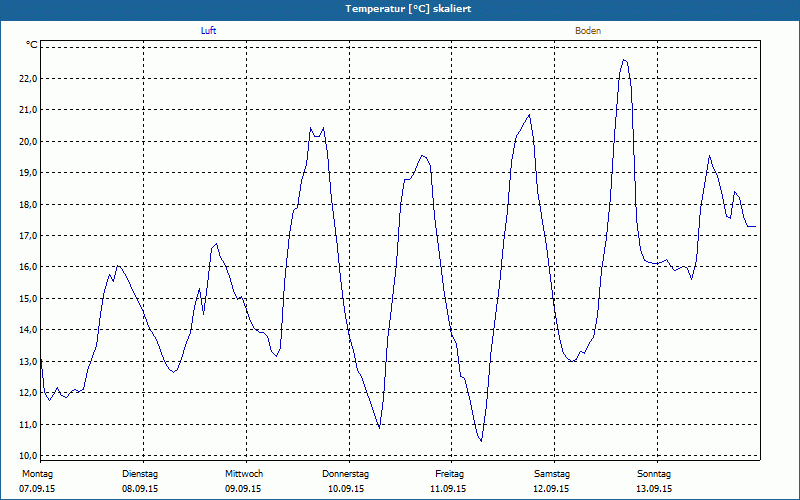Click the 13.09.15 date label
The height and width of the screenshot is (500, 800).
[x=654, y=489]
